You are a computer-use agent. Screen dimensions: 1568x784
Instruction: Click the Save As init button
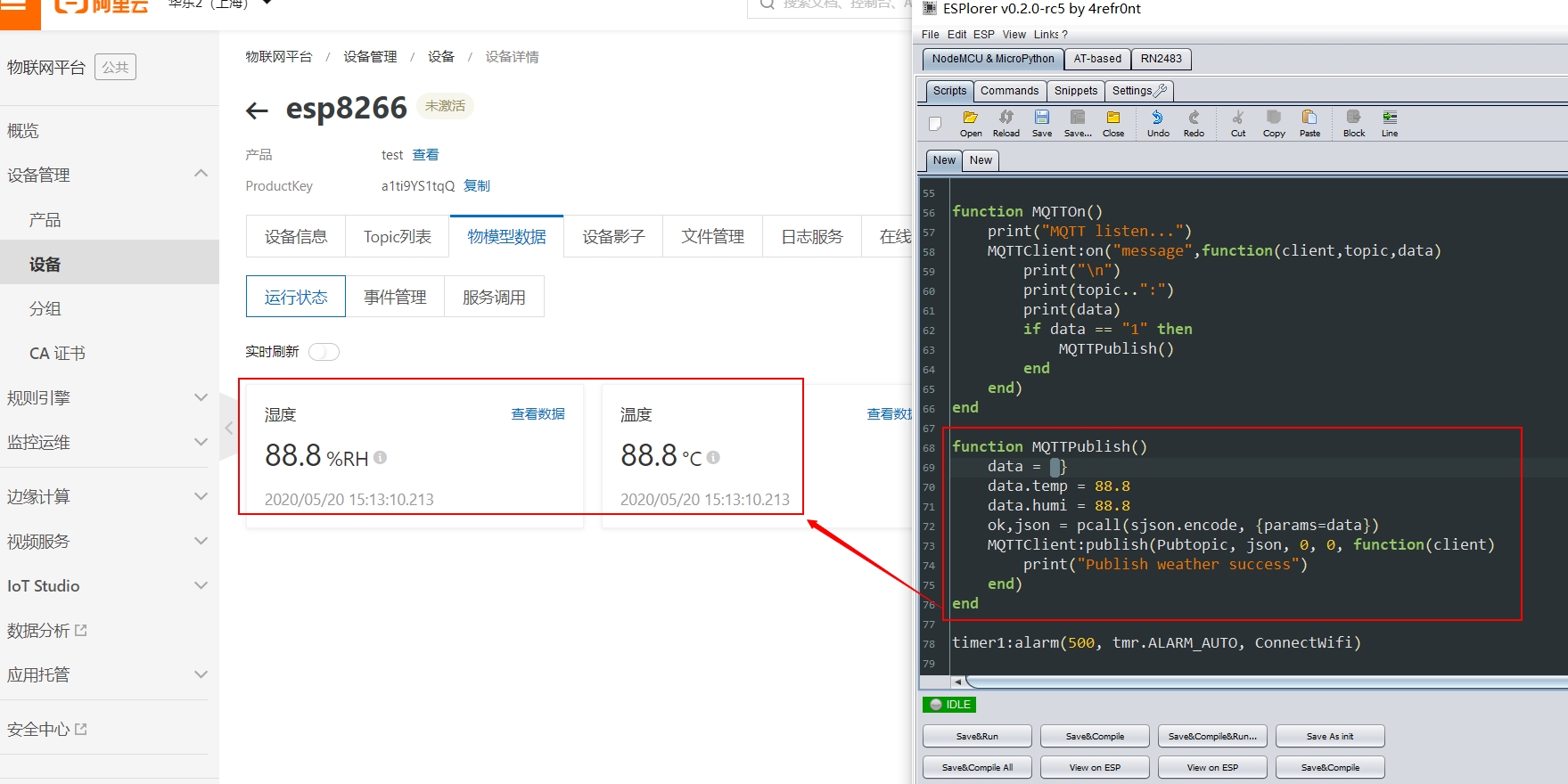coord(1330,736)
